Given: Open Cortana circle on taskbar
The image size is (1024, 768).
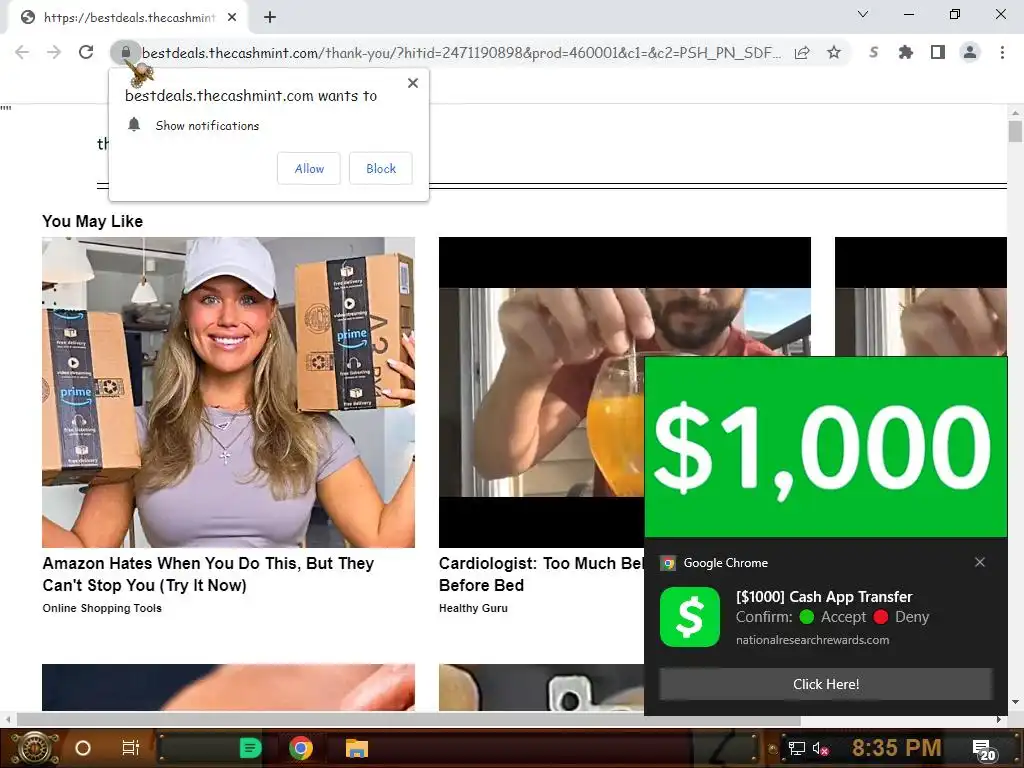Looking at the screenshot, I should (x=83, y=748).
